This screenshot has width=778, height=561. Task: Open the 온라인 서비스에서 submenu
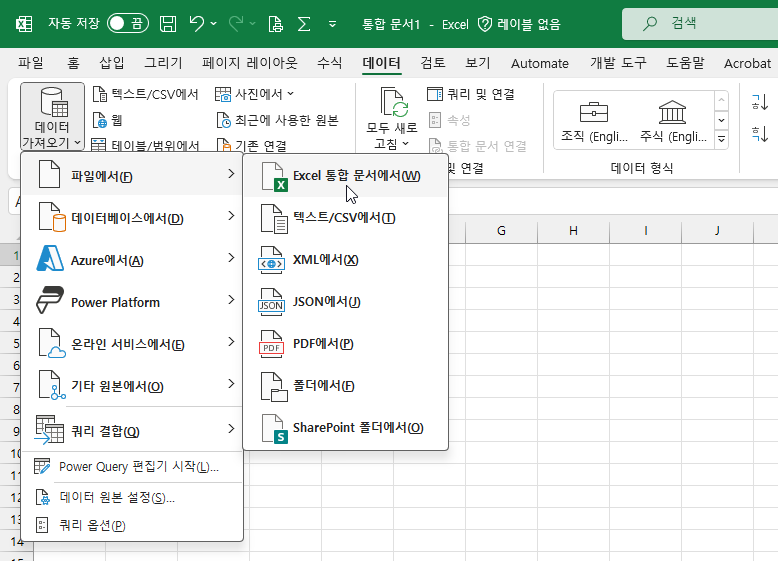pos(132,343)
